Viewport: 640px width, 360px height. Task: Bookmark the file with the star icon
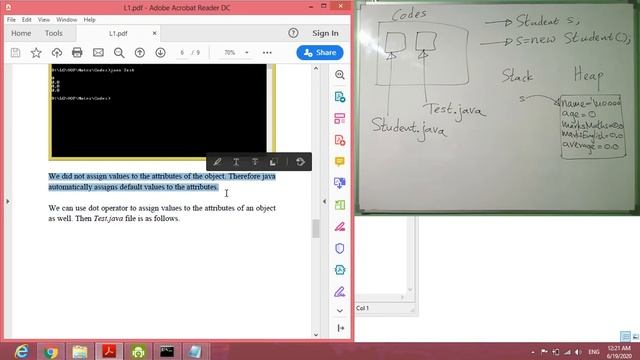tap(36, 53)
